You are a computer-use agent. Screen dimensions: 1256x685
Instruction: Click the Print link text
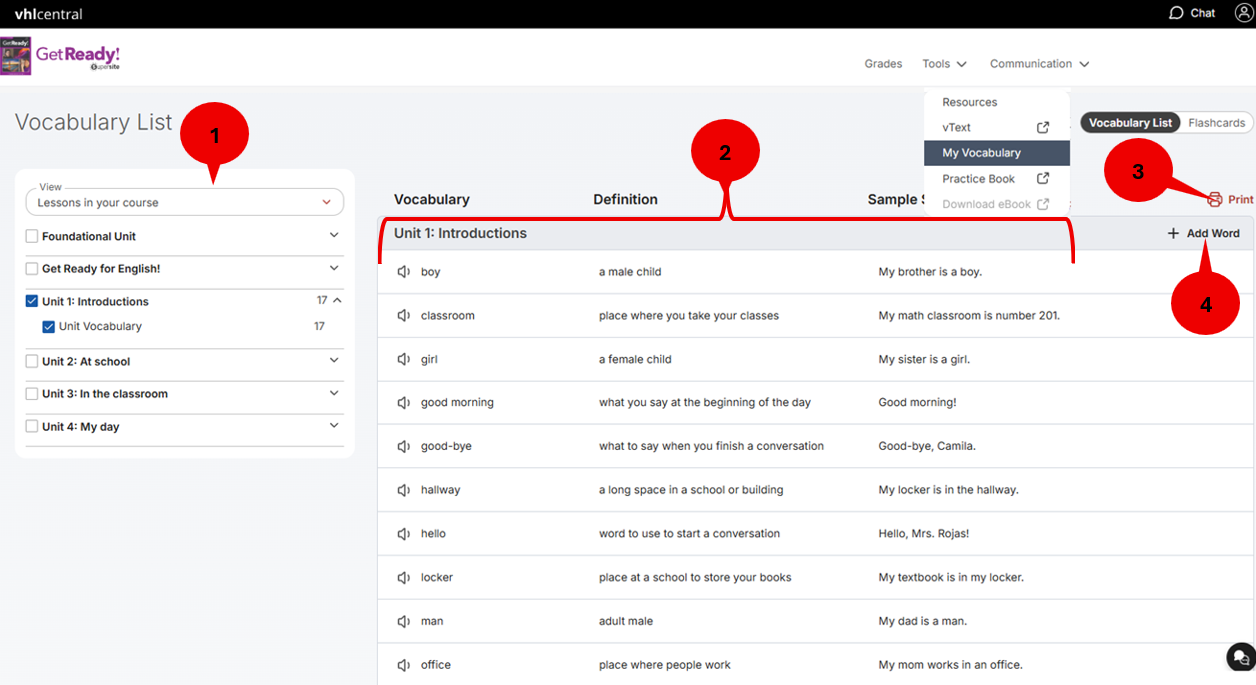point(1240,200)
